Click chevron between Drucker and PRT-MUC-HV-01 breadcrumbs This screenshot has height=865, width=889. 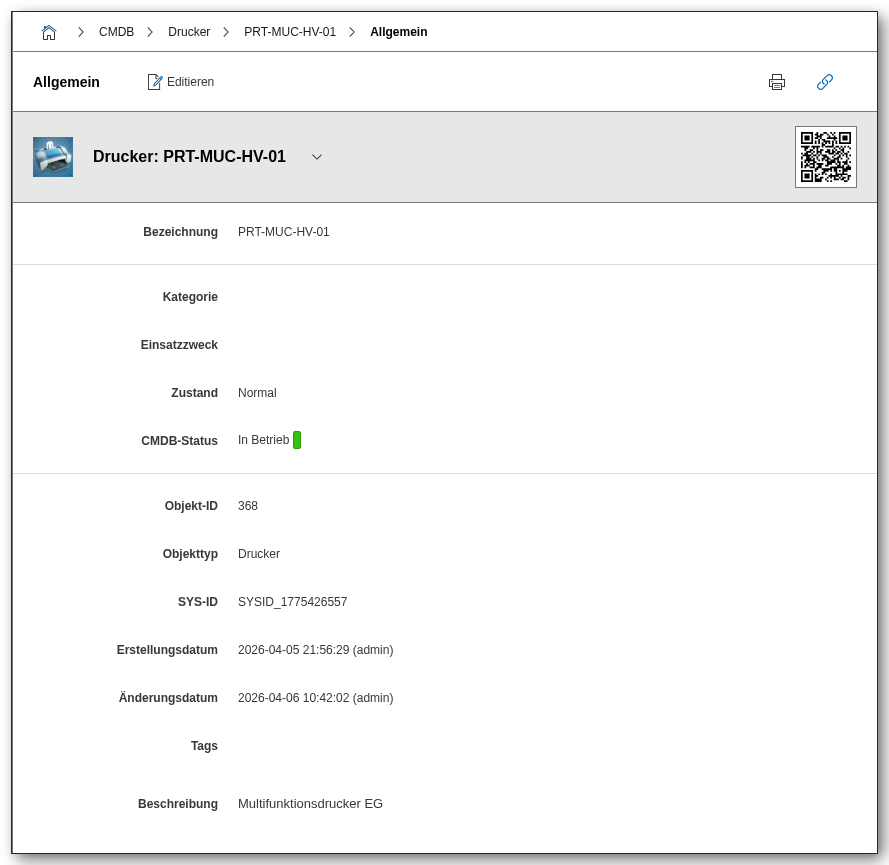[226, 32]
